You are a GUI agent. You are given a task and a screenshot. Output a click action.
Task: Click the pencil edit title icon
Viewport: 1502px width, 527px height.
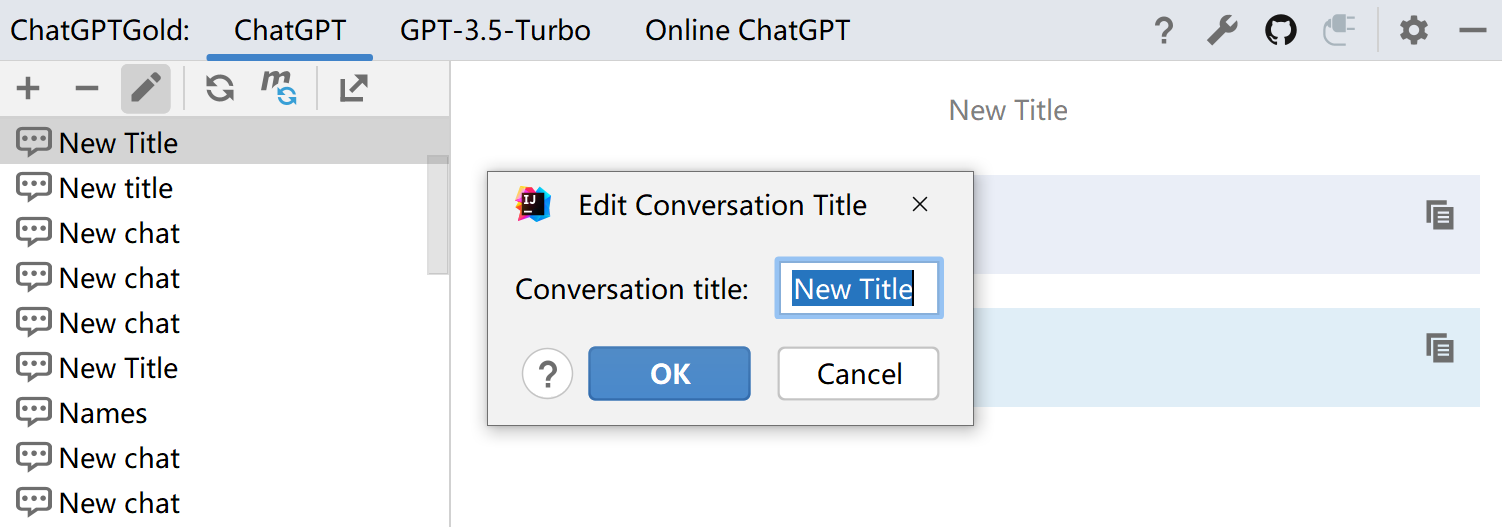(x=146, y=89)
